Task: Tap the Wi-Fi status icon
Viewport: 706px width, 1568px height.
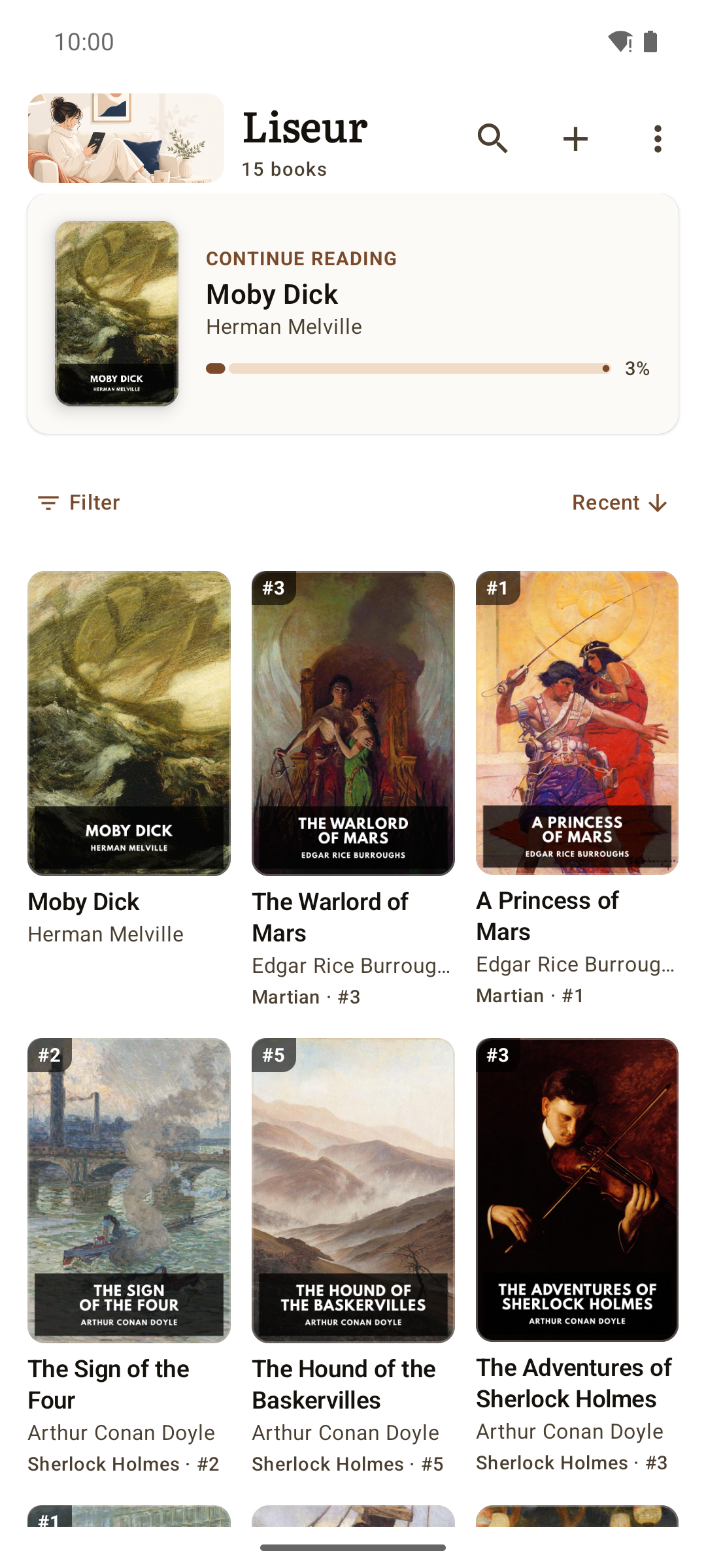Action: tap(620, 42)
